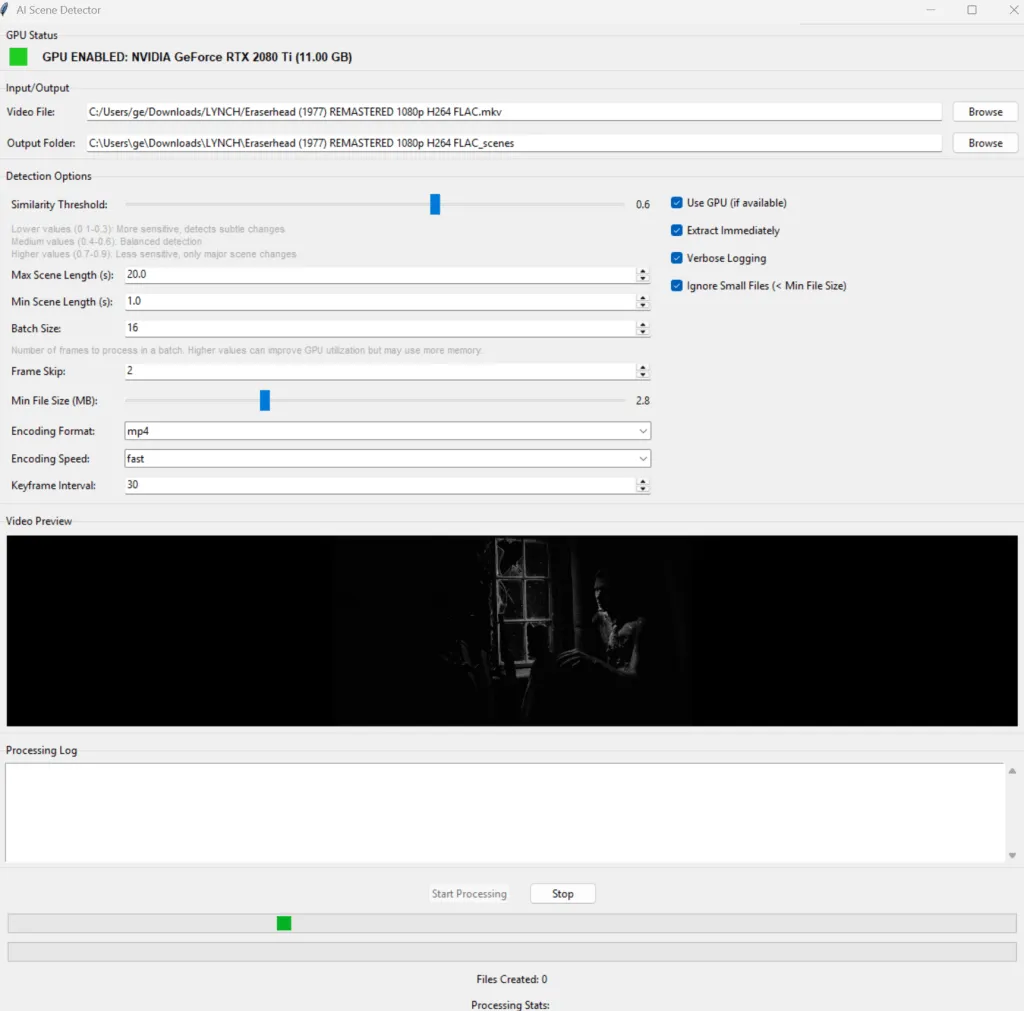Image resolution: width=1024 pixels, height=1011 pixels.
Task: Click the green GPU status indicator
Action: point(18,57)
